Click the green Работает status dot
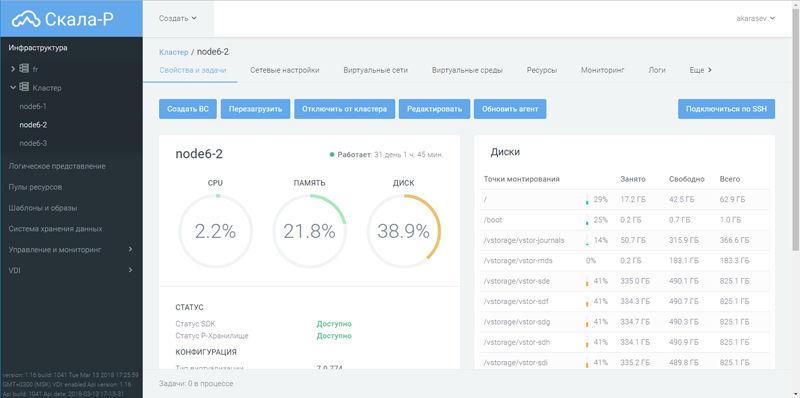Image resolution: width=800 pixels, height=398 pixels. pos(332,154)
